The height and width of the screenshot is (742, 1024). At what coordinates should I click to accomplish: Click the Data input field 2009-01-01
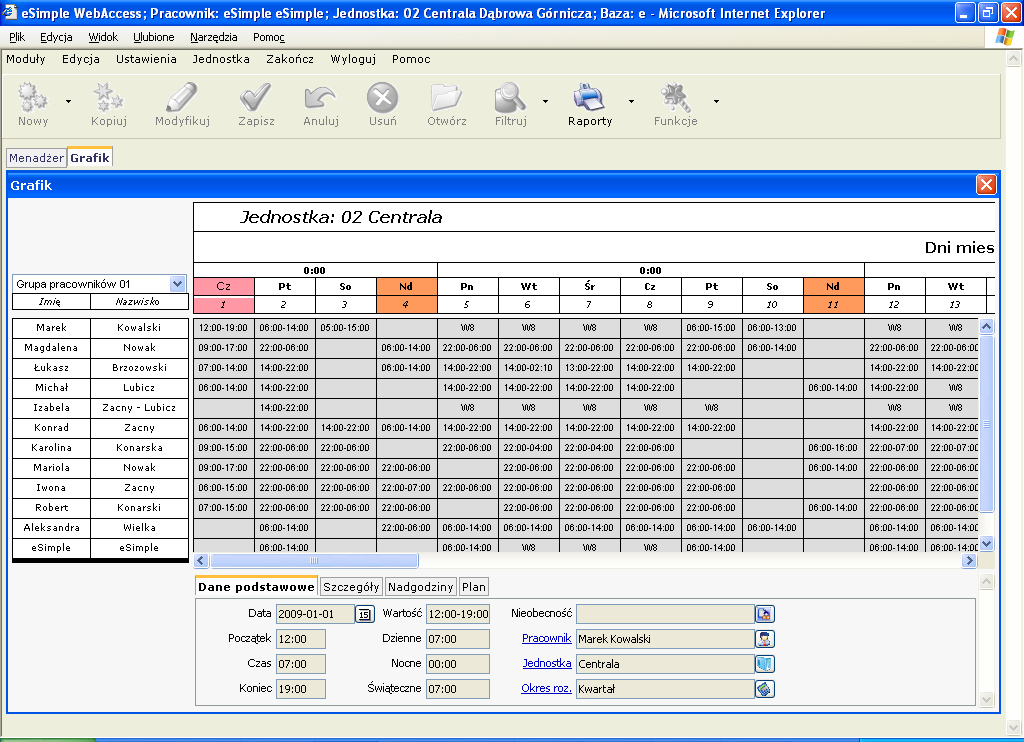click(x=315, y=614)
